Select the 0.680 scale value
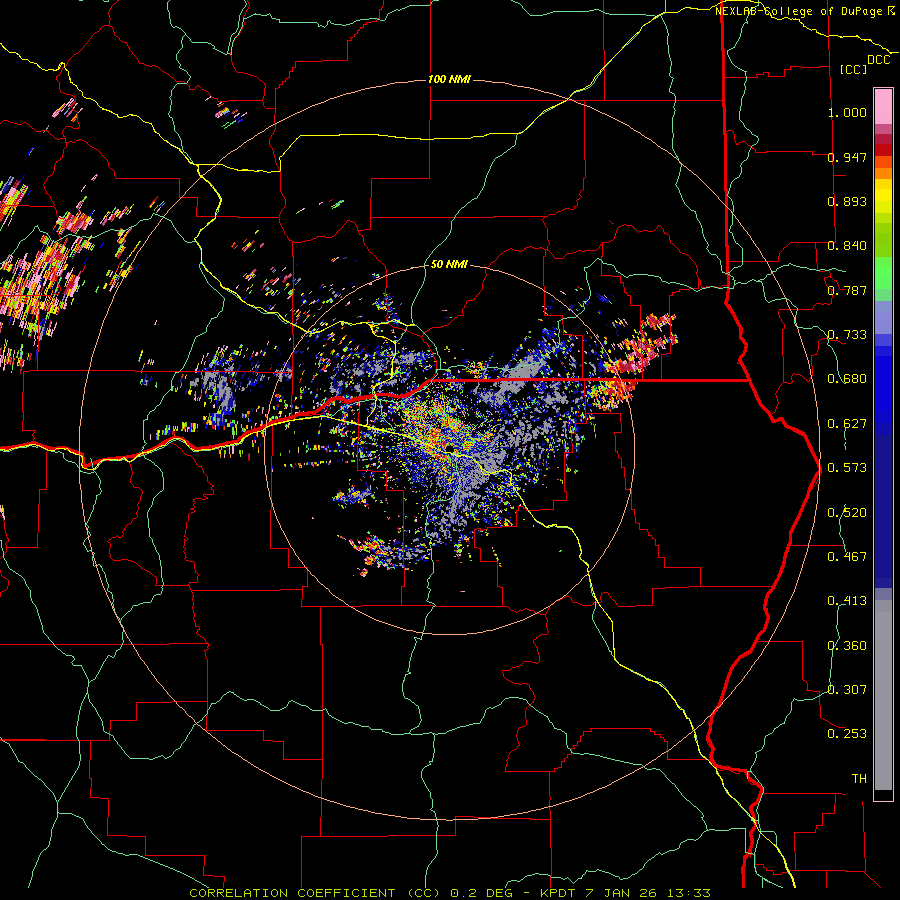Image resolution: width=900 pixels, height=900 pixels. pyautogui.click(x=847, y=379)
